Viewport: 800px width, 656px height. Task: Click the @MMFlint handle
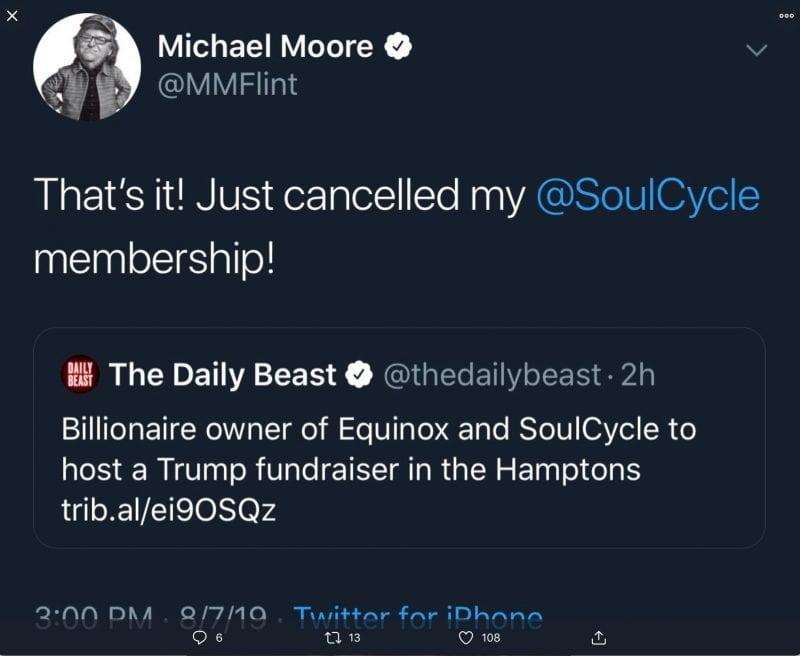[x=227, y=85]
